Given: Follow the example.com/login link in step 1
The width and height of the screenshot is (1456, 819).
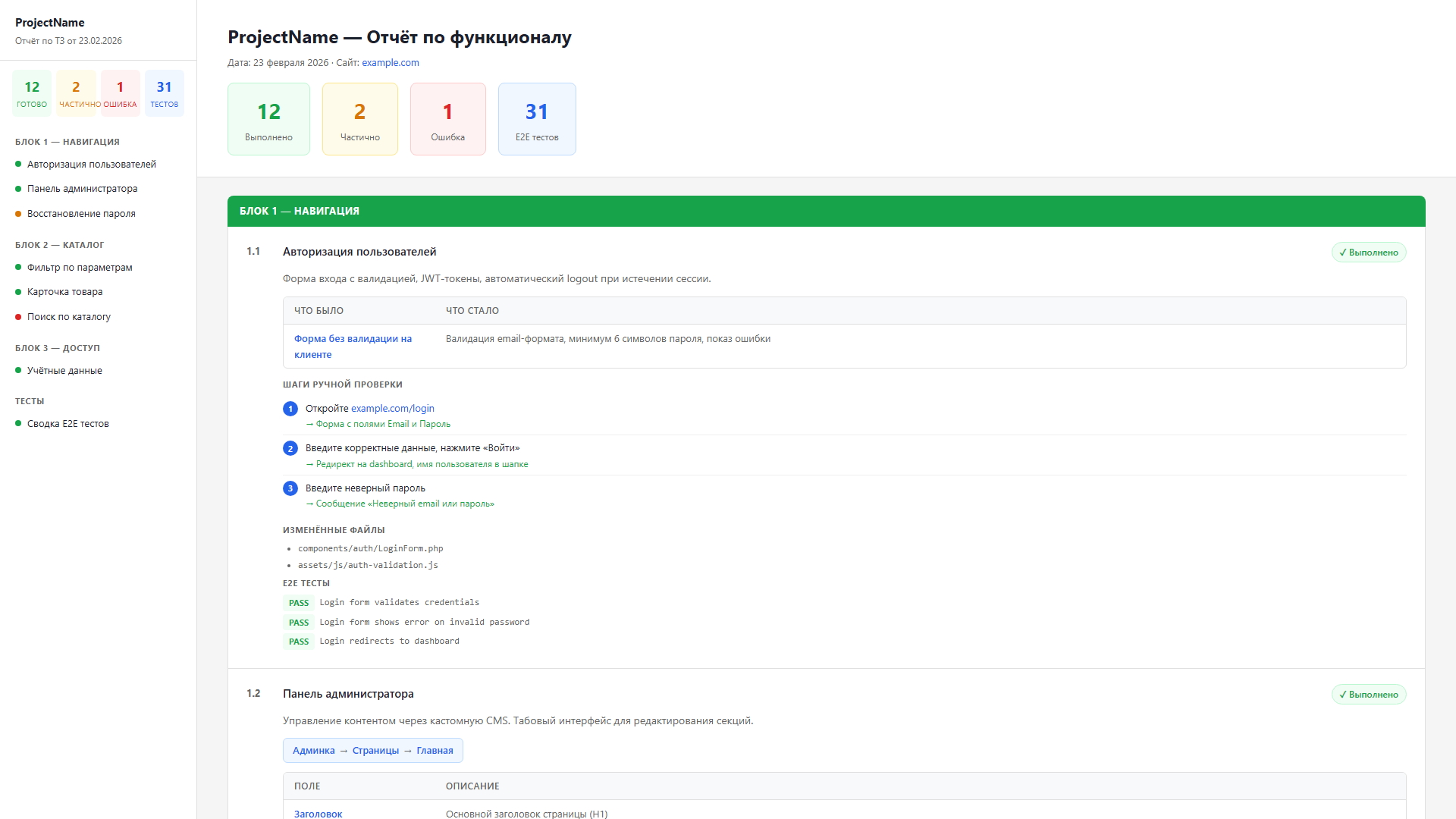Looking at the screenshot, I should point(392,409).
